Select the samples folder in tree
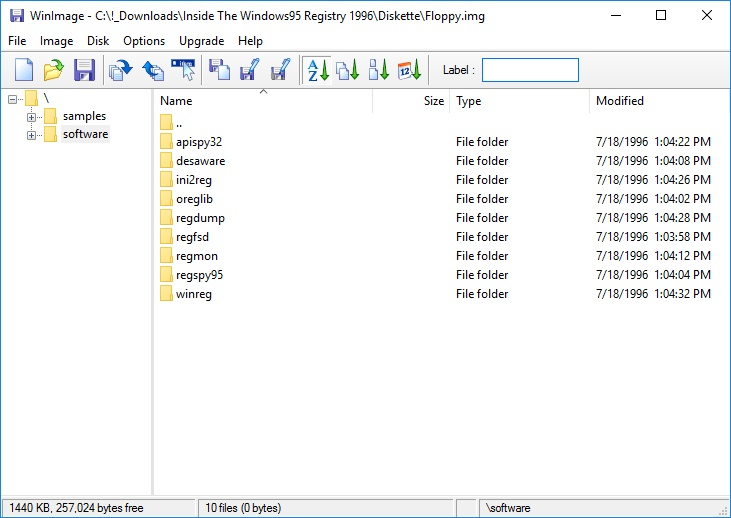 click(x=84, y=116)
